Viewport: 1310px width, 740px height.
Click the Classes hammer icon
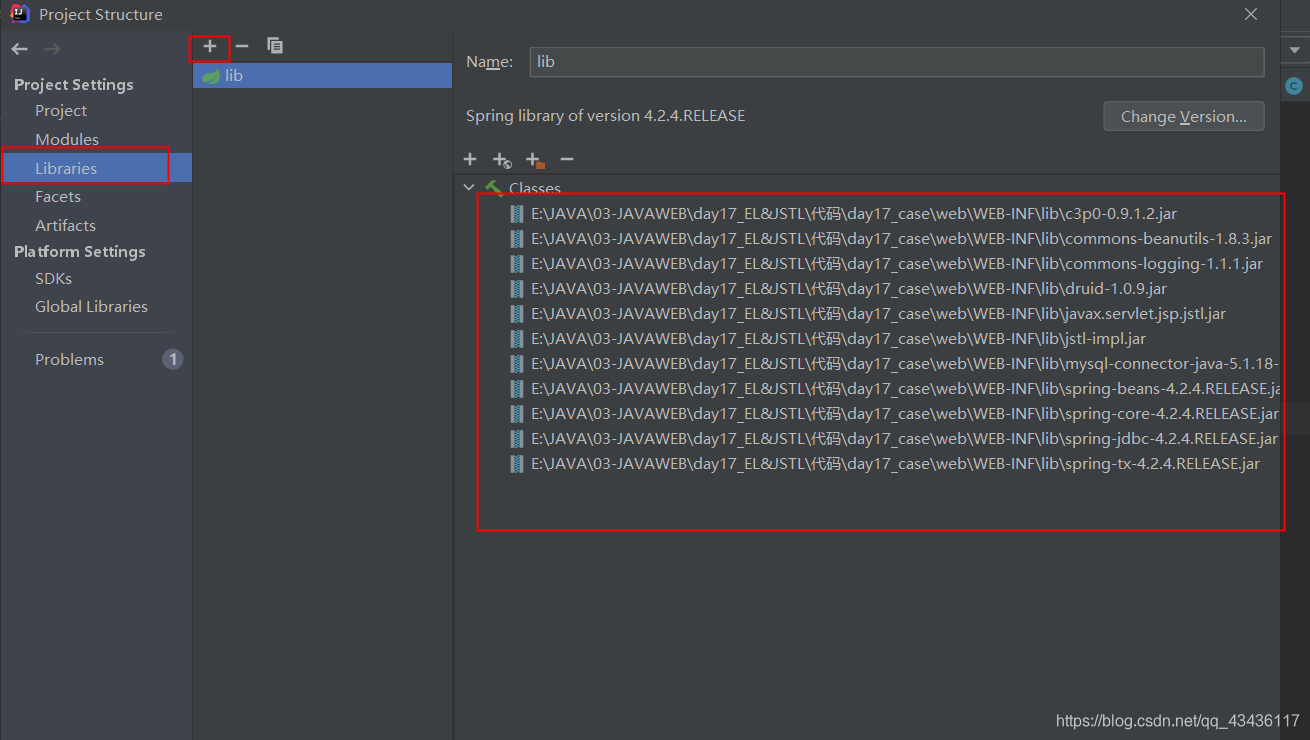[x=494, y=188]
